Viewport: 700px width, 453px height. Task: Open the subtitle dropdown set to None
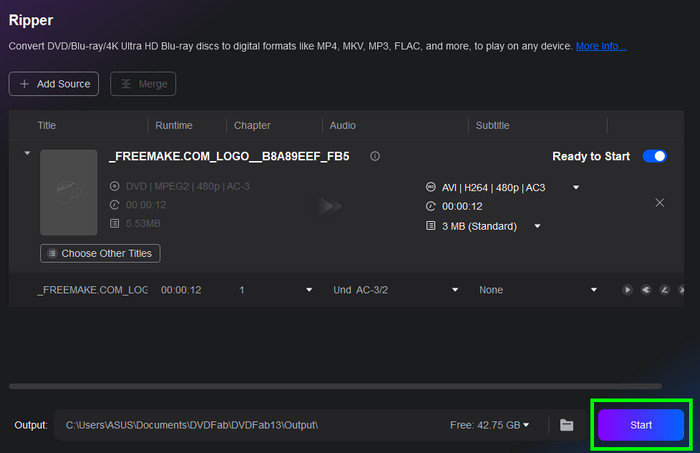coord(594,290)
